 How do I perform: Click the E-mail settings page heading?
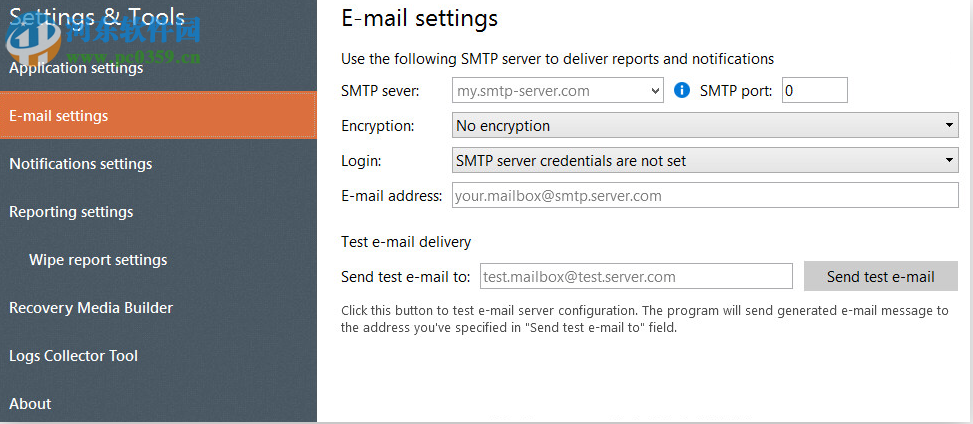pos(419,18)
